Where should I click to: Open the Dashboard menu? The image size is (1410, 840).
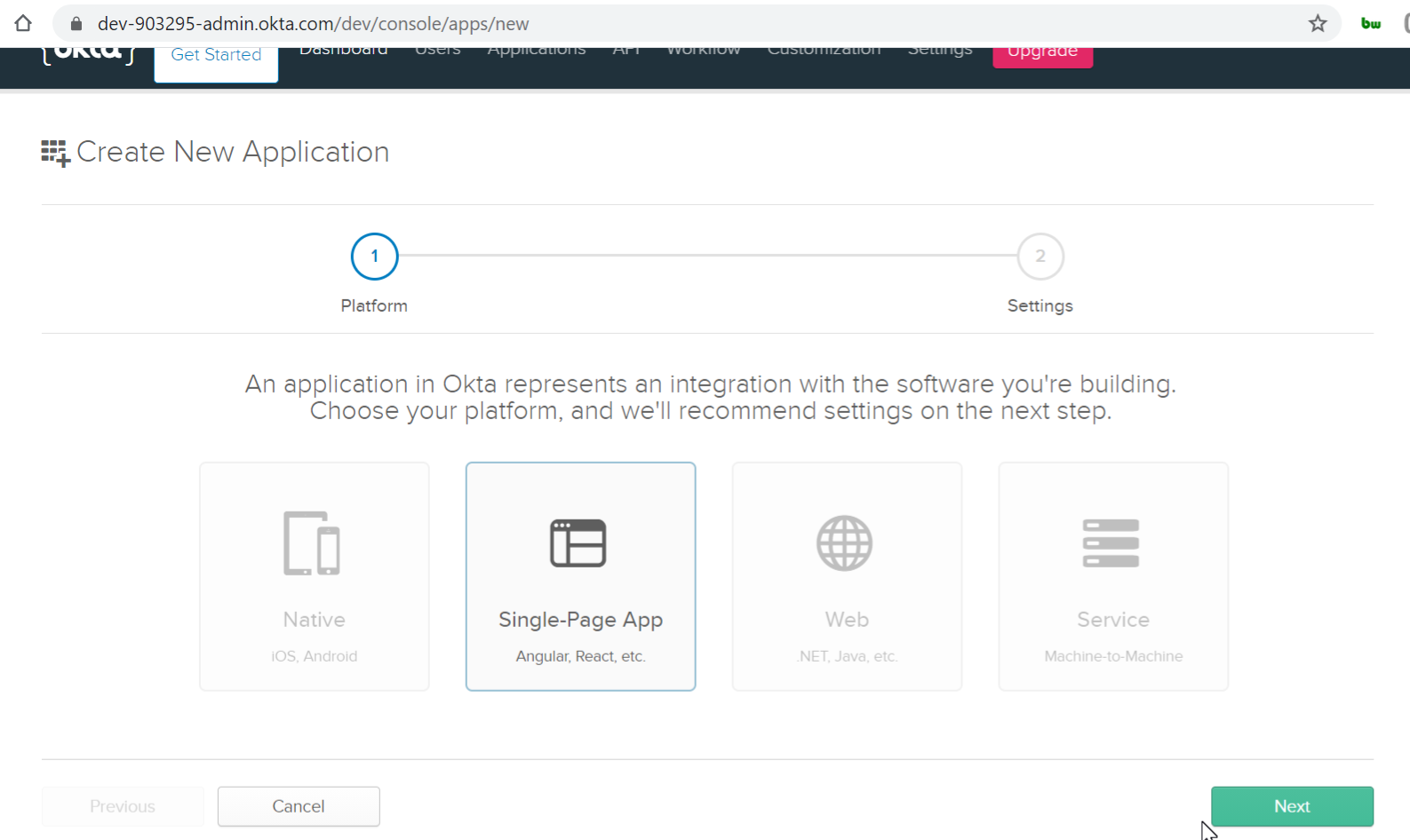pyautogui.click(x=343, y=52)
